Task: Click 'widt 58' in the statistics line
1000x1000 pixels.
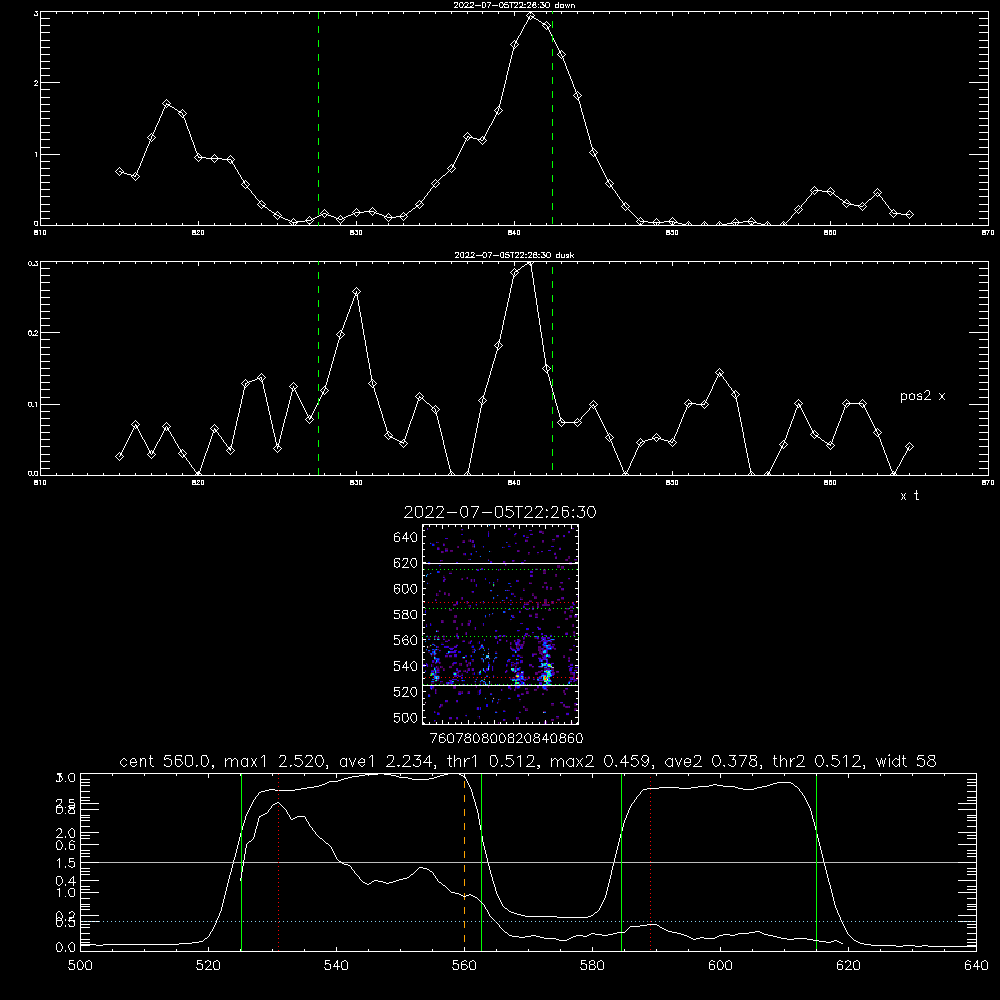Action: click(x=906, y=761)
